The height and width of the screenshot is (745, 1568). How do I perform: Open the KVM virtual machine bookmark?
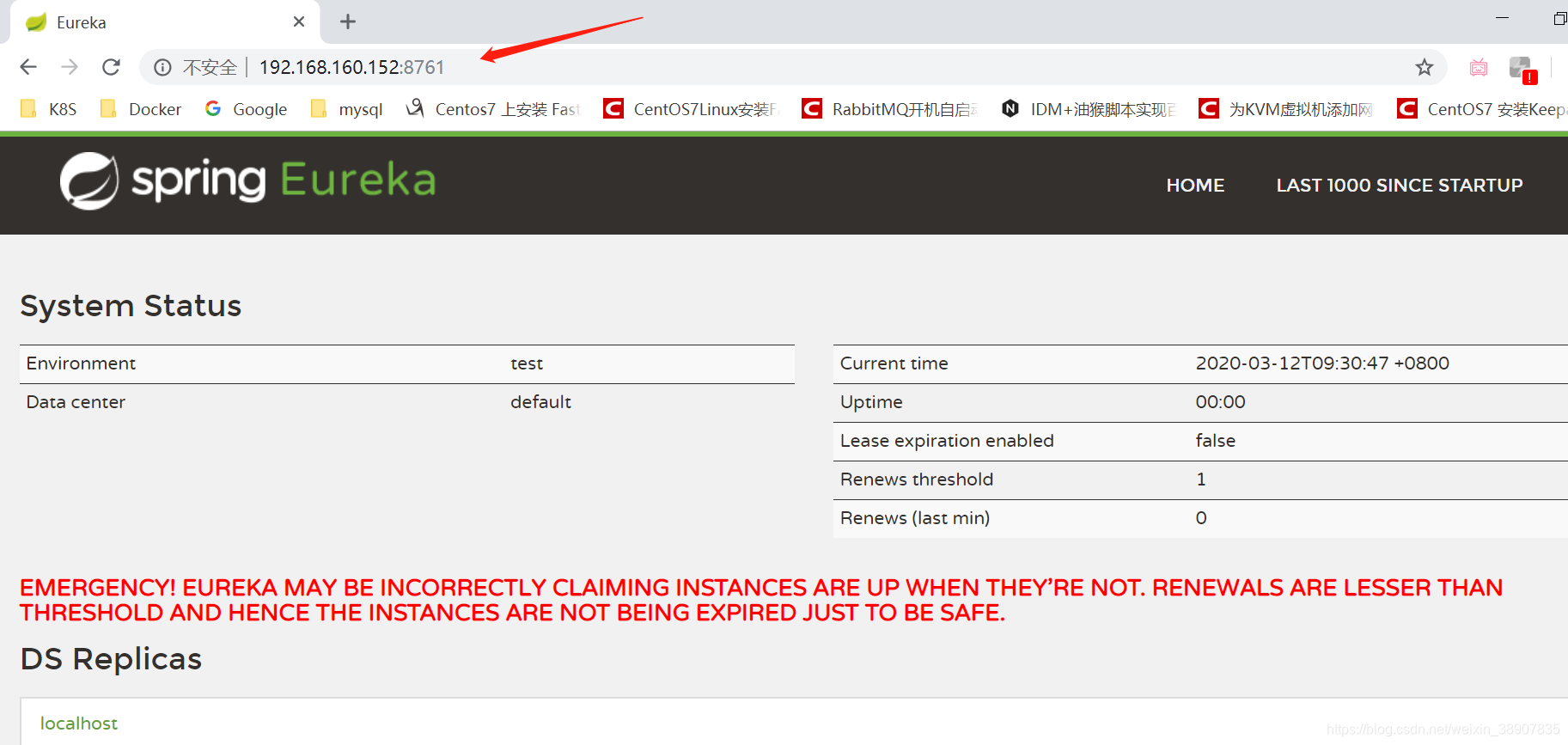[1286, 109]
